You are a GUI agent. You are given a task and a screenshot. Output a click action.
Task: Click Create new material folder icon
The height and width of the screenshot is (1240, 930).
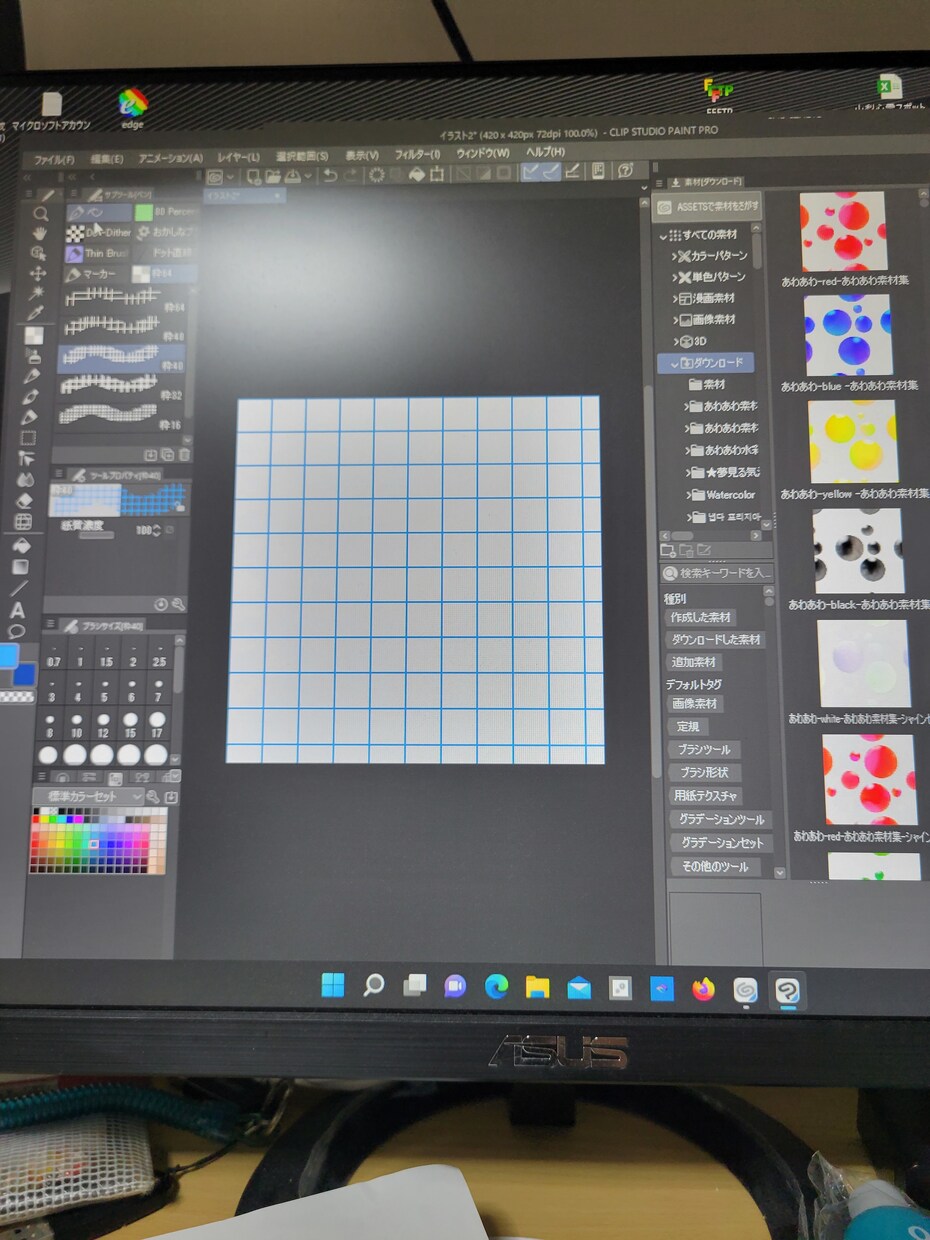tap(668, 549)
